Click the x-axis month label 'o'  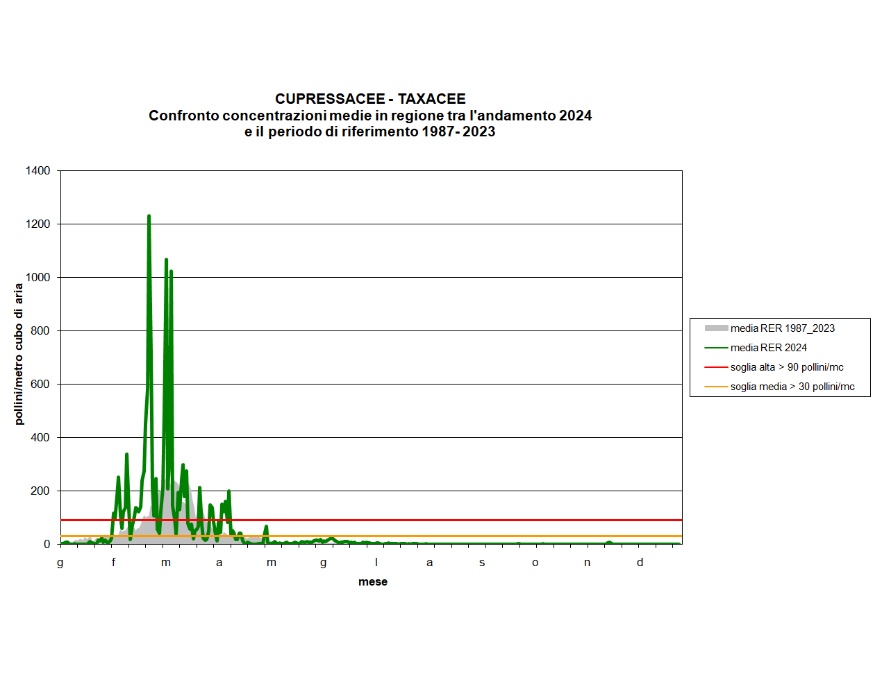pos(535,562)
